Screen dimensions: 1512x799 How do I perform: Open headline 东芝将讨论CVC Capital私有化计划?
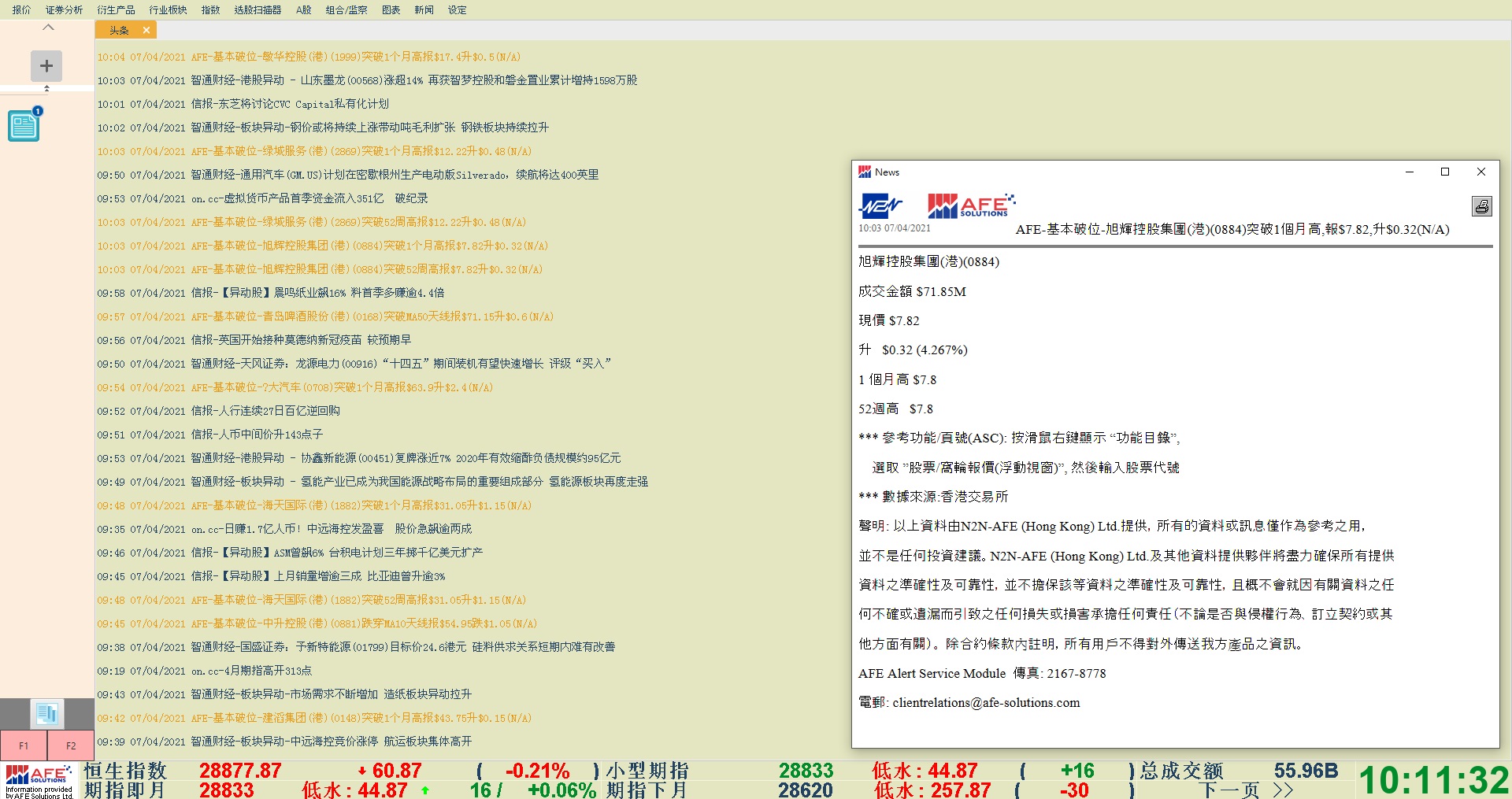(243, 104)
